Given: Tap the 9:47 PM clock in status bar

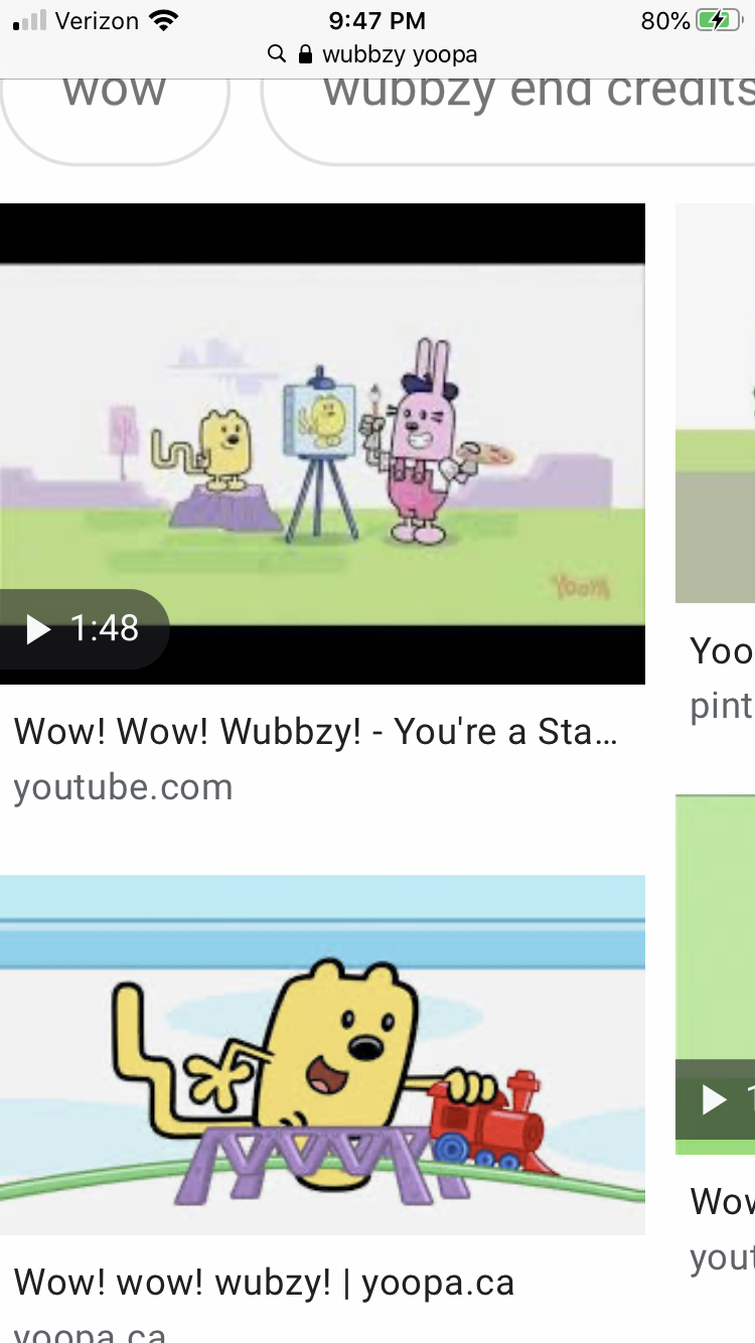Looking at the screenshot, I should click(377, 20).
